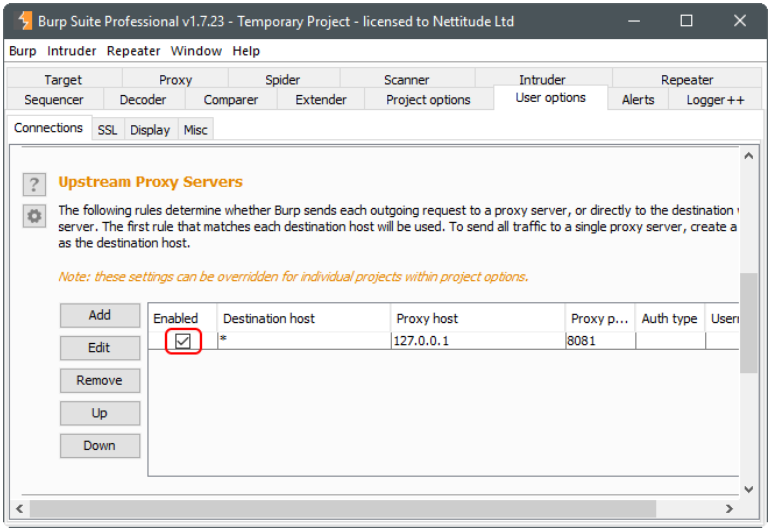Switch to the SSL sub-tab

point(107,130)
